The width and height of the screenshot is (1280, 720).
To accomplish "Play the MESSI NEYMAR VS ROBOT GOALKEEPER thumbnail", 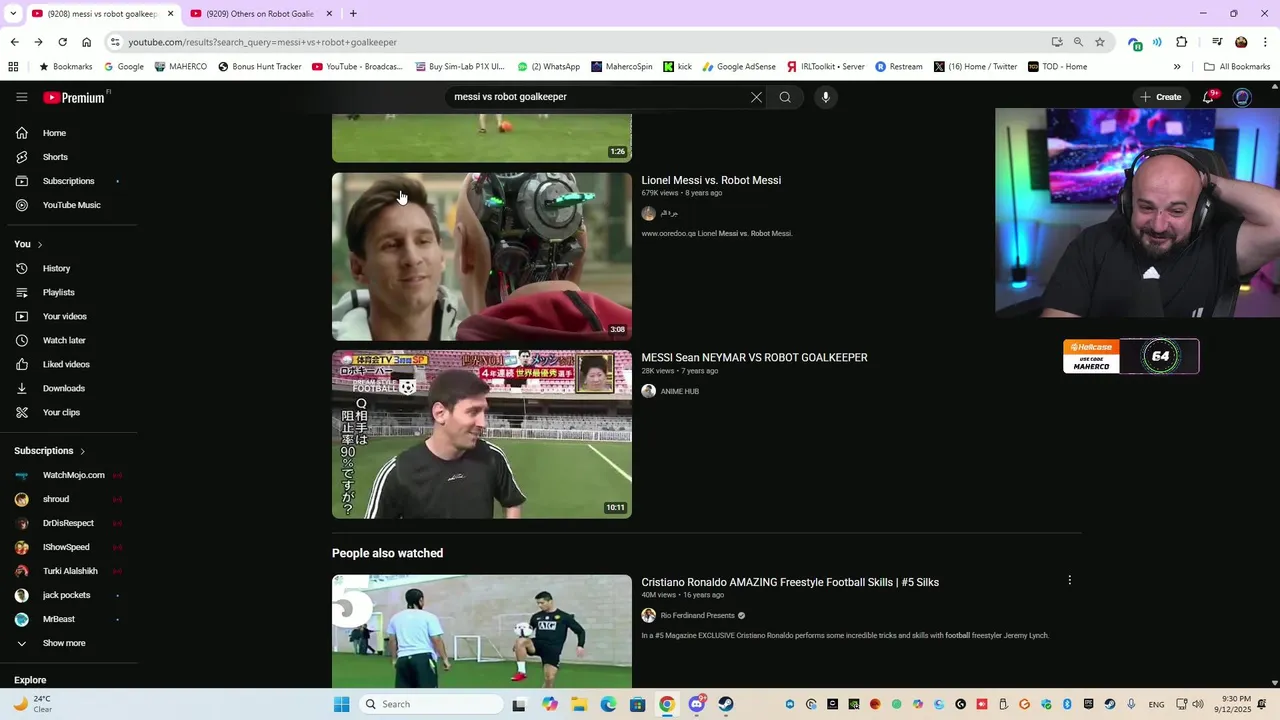I will 482,434.
